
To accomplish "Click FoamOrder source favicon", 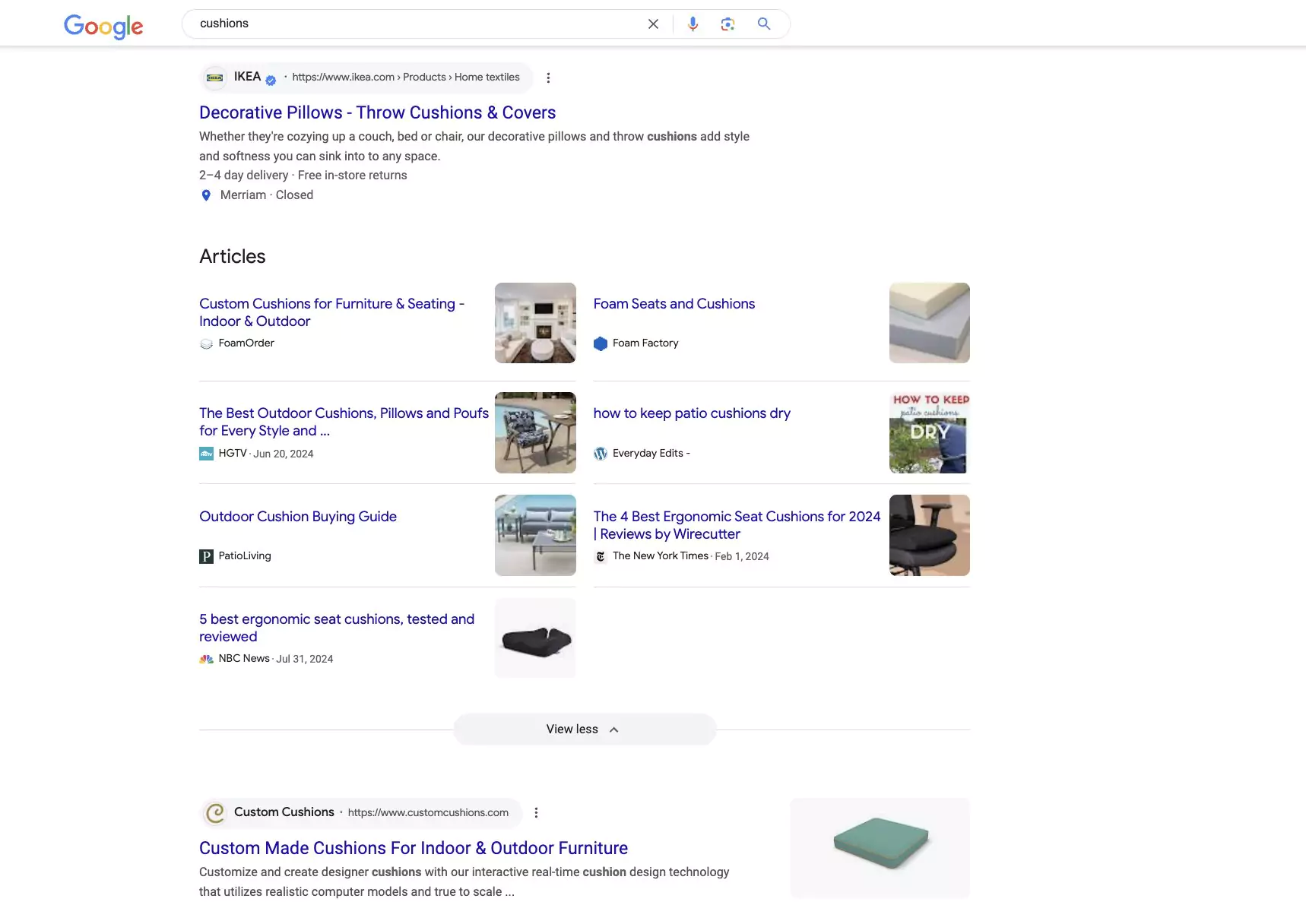I will [206, 343].
